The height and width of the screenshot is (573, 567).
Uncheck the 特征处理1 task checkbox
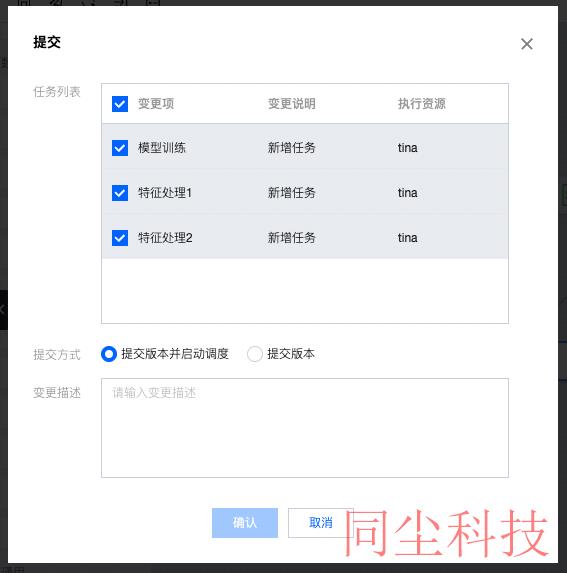[x=120, y=193]
